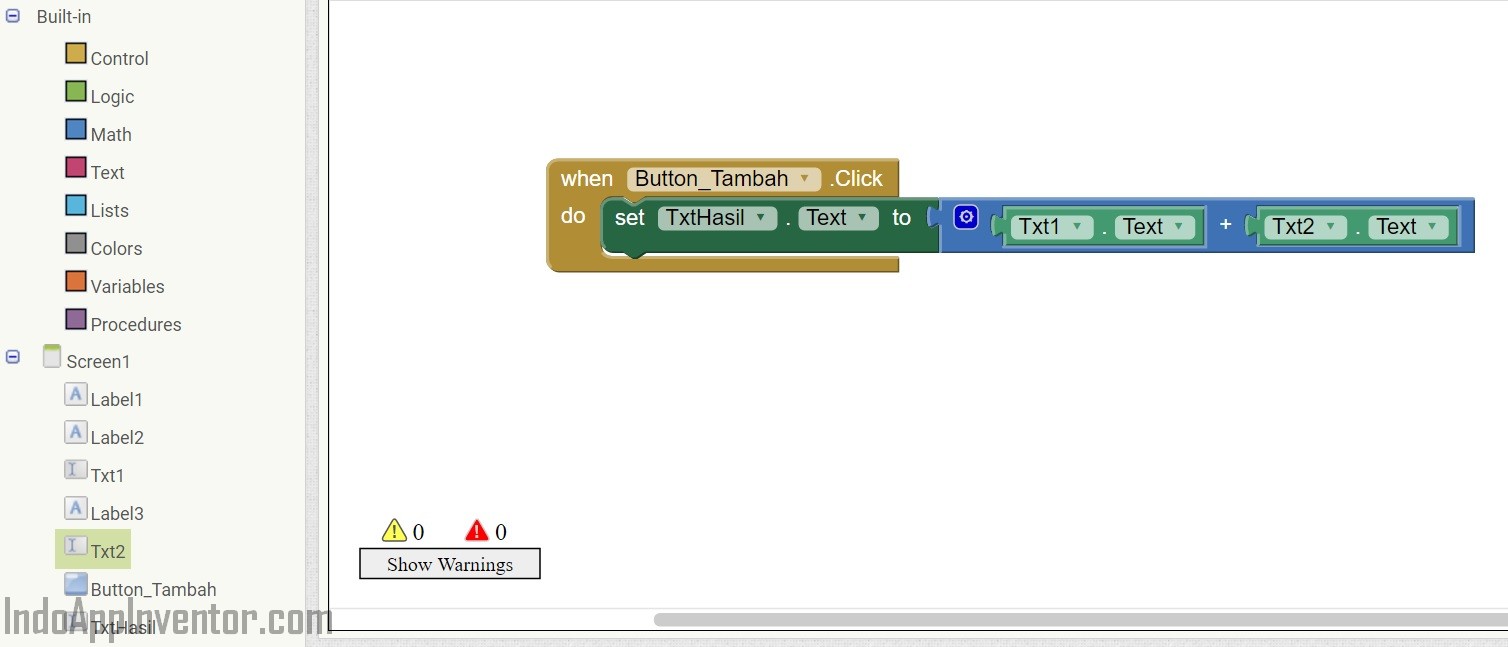Viewport: 1508px width, 647px height.
Task: Click the warnings count triangle icon
Action: point(395,530)
